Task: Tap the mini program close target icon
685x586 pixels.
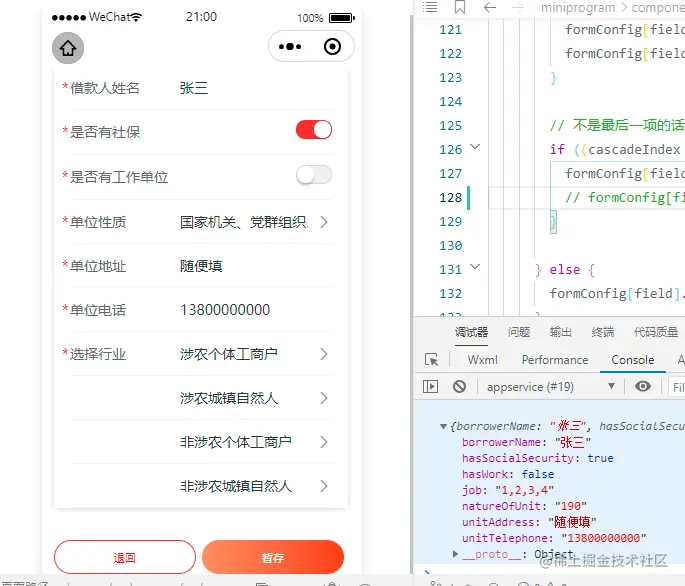Action: coord(332,46)
